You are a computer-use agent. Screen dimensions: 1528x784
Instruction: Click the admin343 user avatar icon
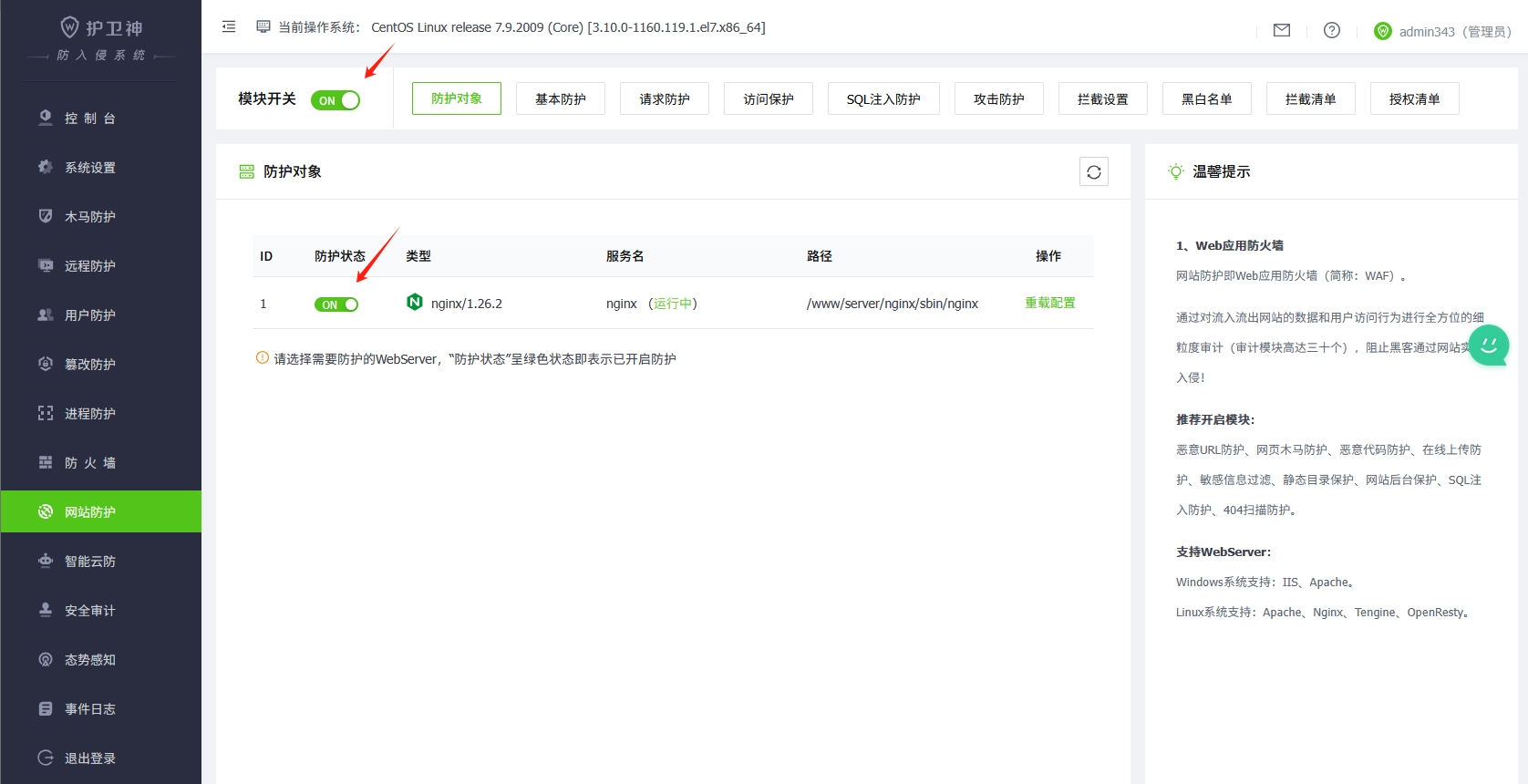tap(1383, 31)
